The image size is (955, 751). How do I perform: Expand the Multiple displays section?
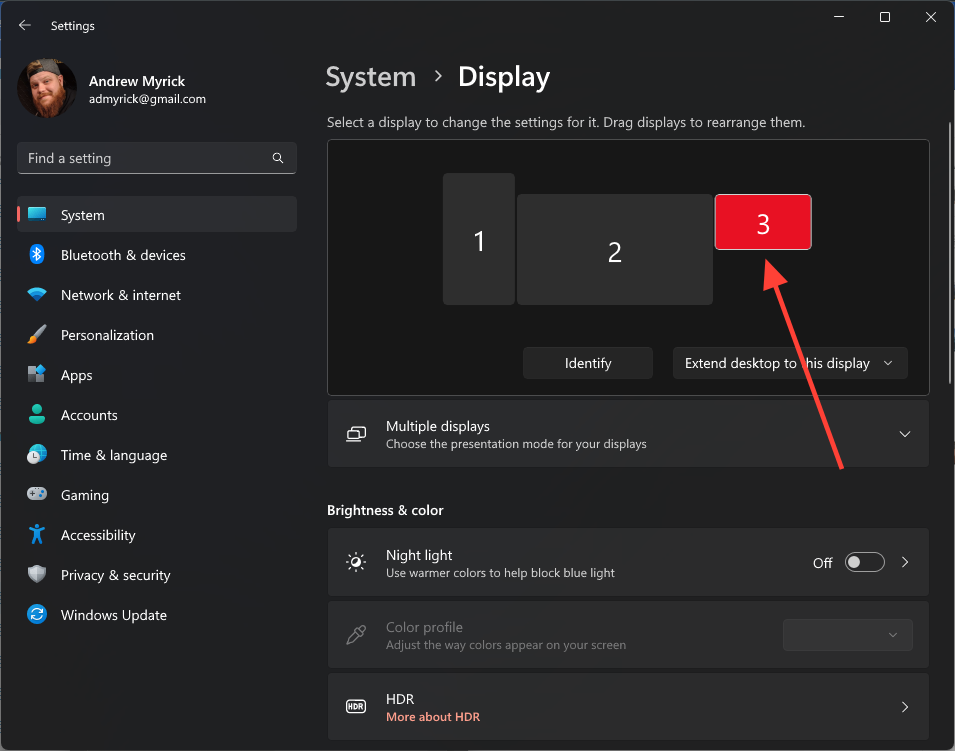point(905,434)
